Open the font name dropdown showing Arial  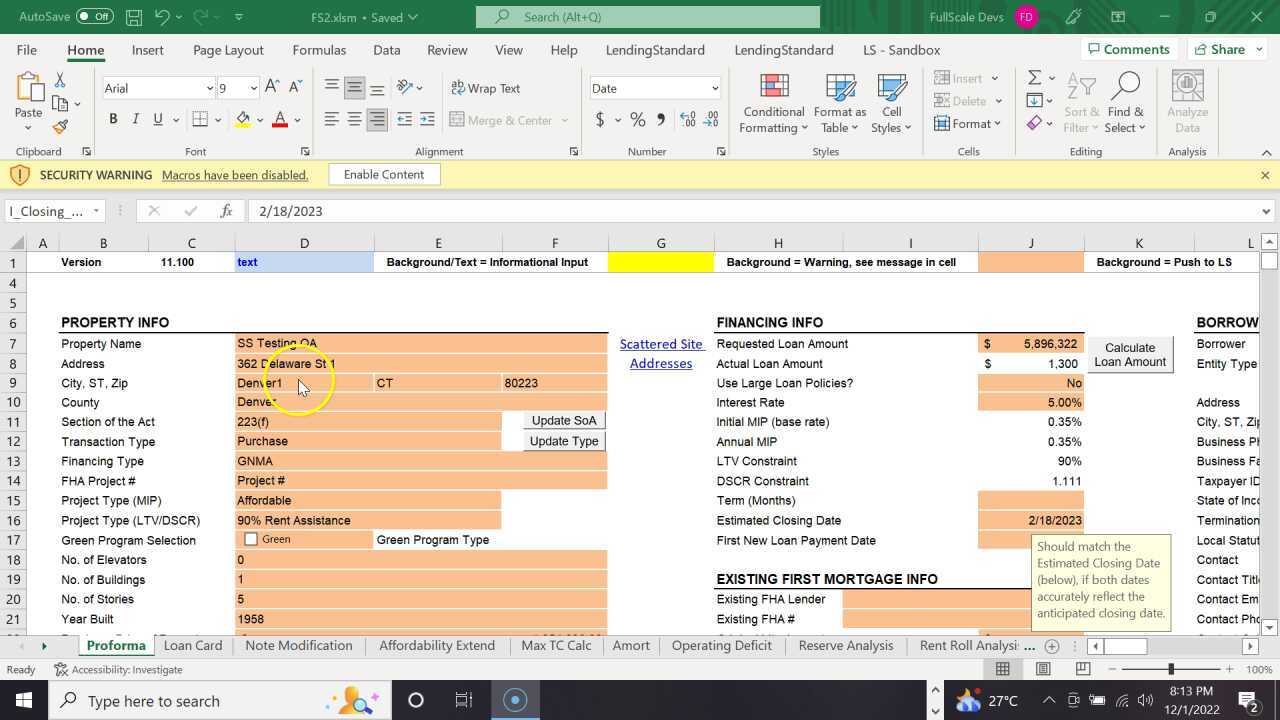click(209, 88)
